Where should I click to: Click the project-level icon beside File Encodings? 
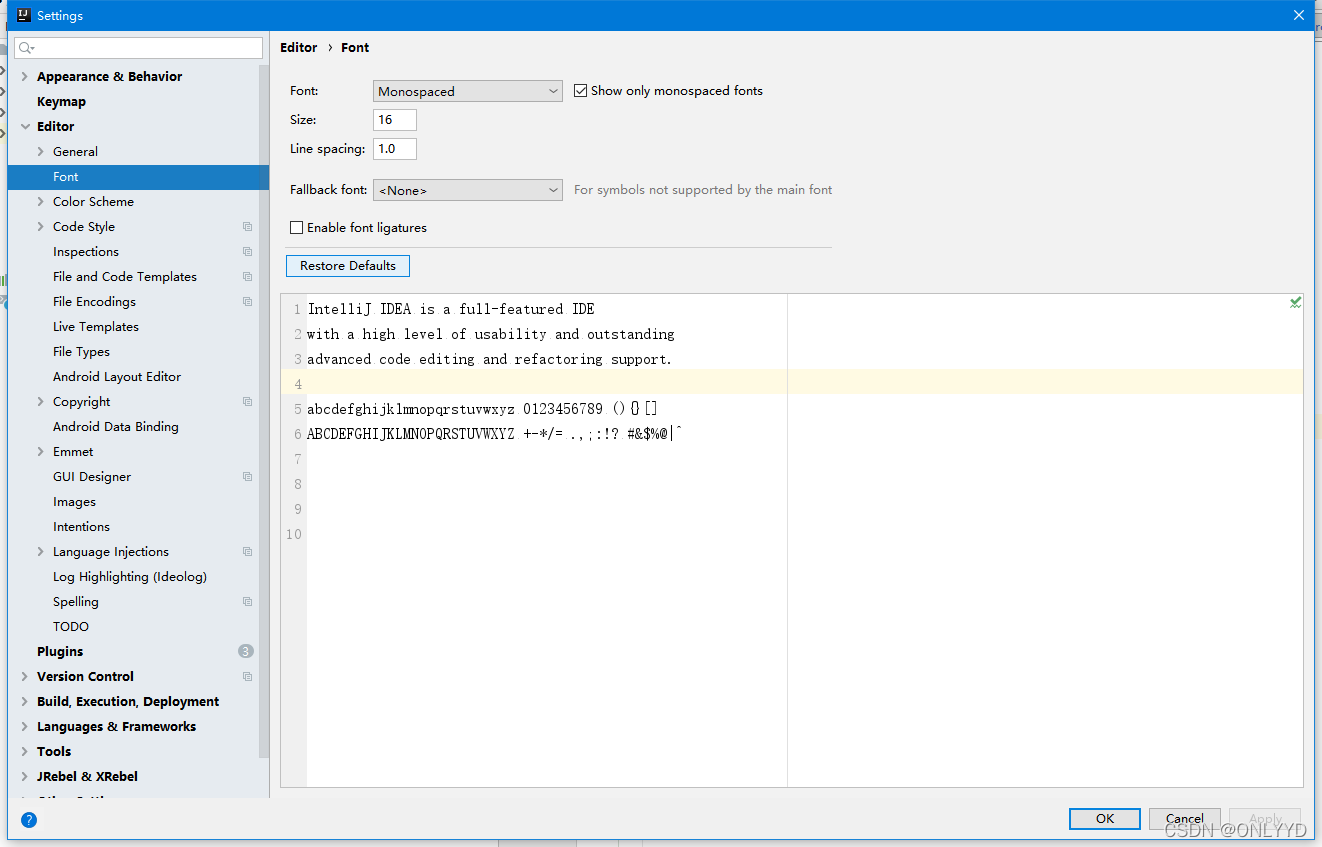click(247, 302)
